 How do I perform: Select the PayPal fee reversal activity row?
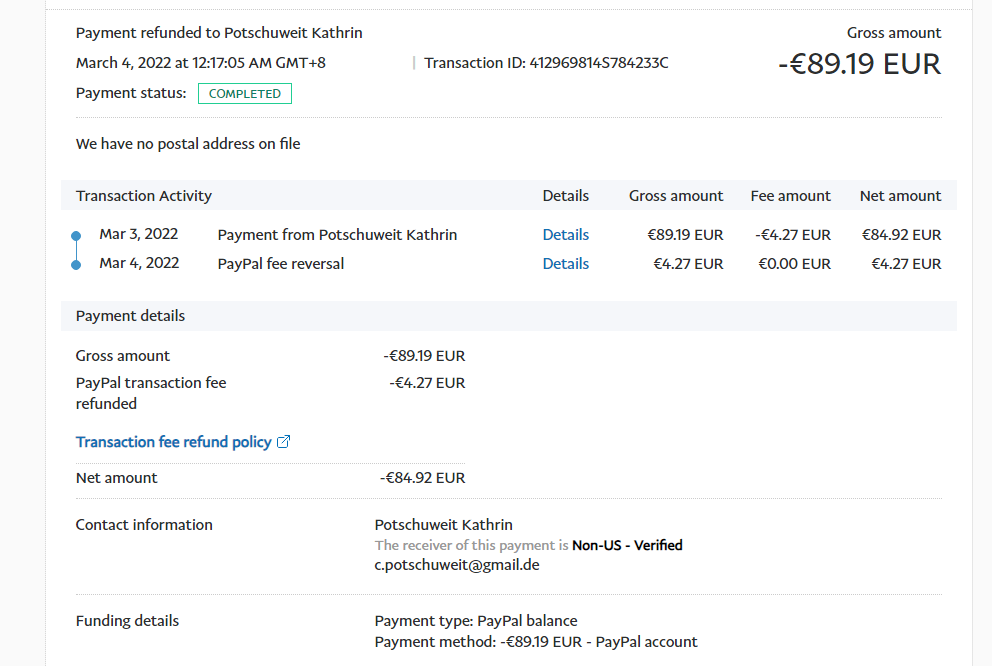click(280, 264)
